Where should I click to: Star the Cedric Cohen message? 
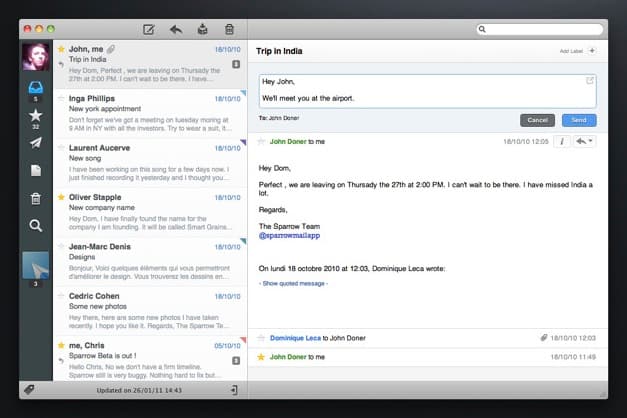pos(61,296)
